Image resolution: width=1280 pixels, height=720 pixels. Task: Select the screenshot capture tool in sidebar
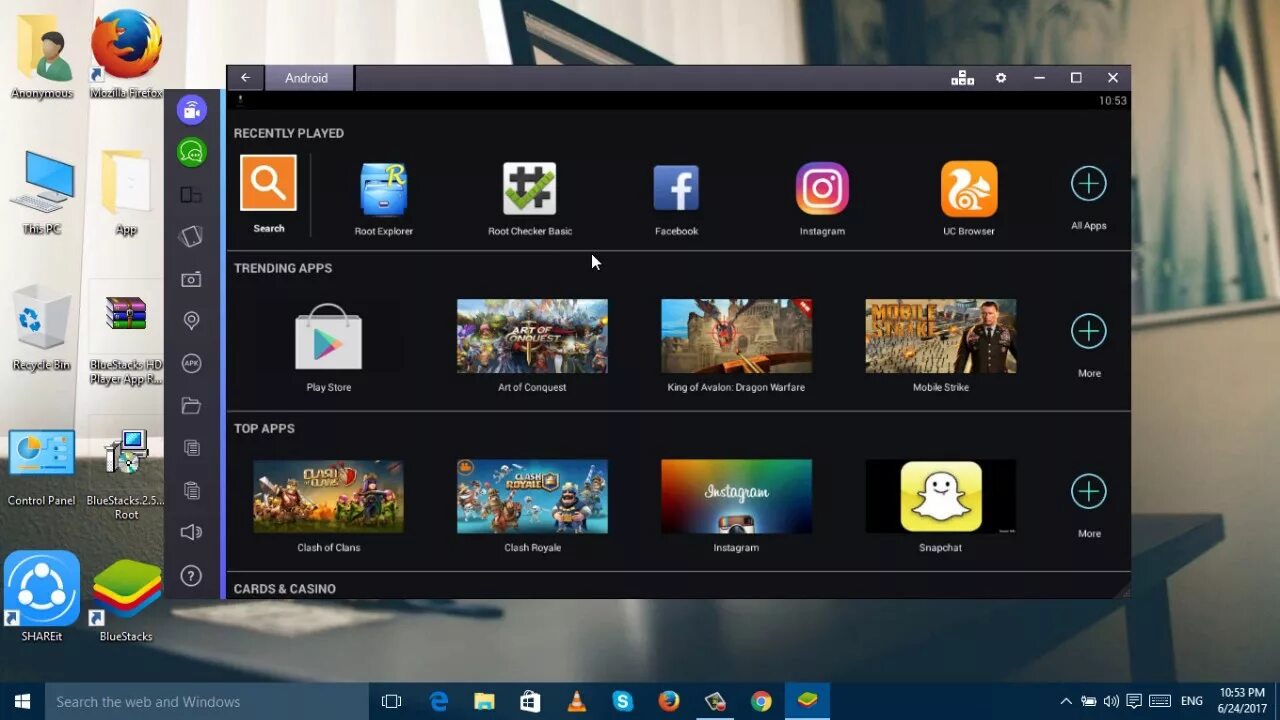[x=191, y=279]
